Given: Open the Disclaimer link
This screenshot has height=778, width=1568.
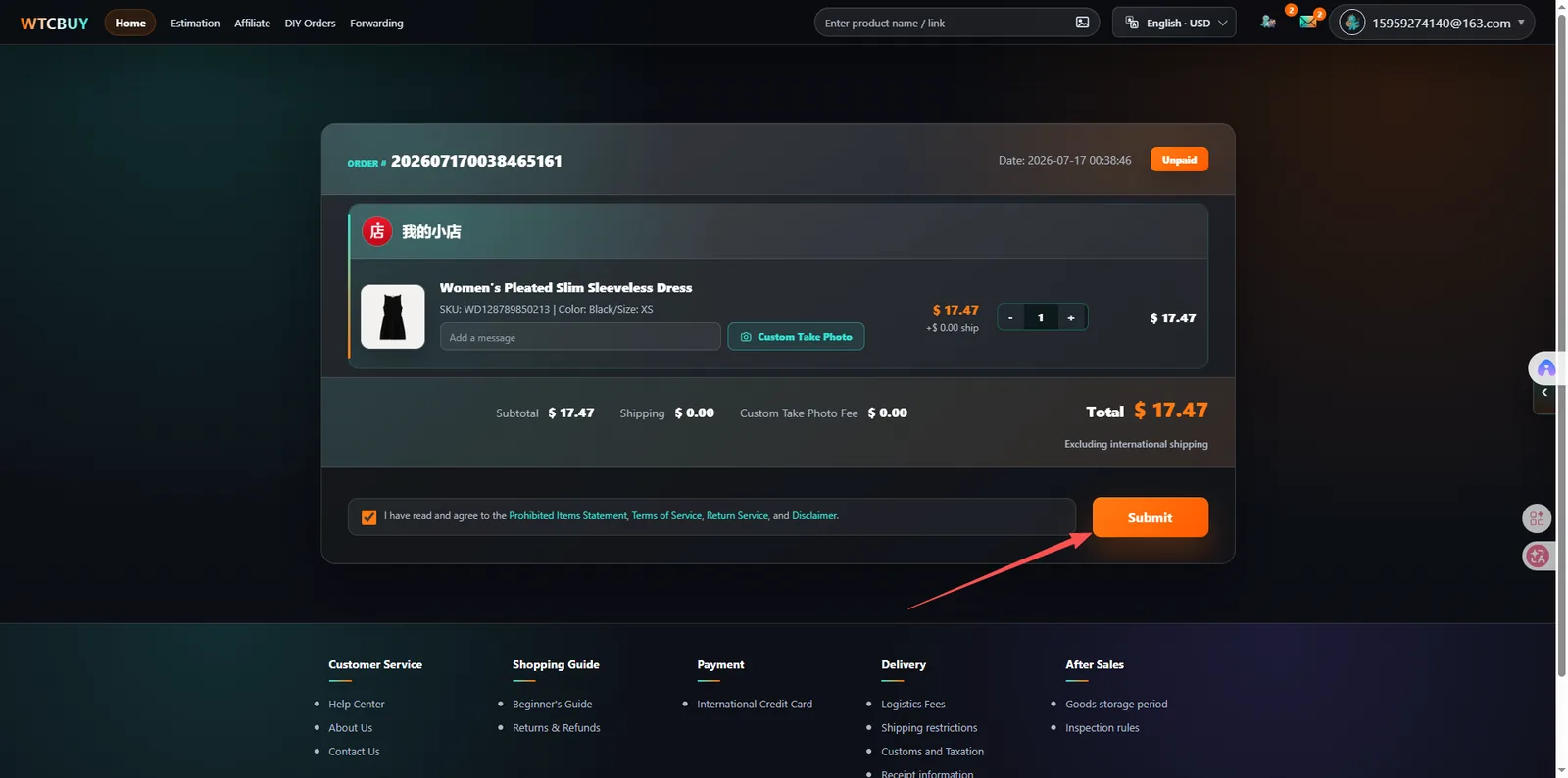Looking at the screenshot, I should tap(814, 516).
